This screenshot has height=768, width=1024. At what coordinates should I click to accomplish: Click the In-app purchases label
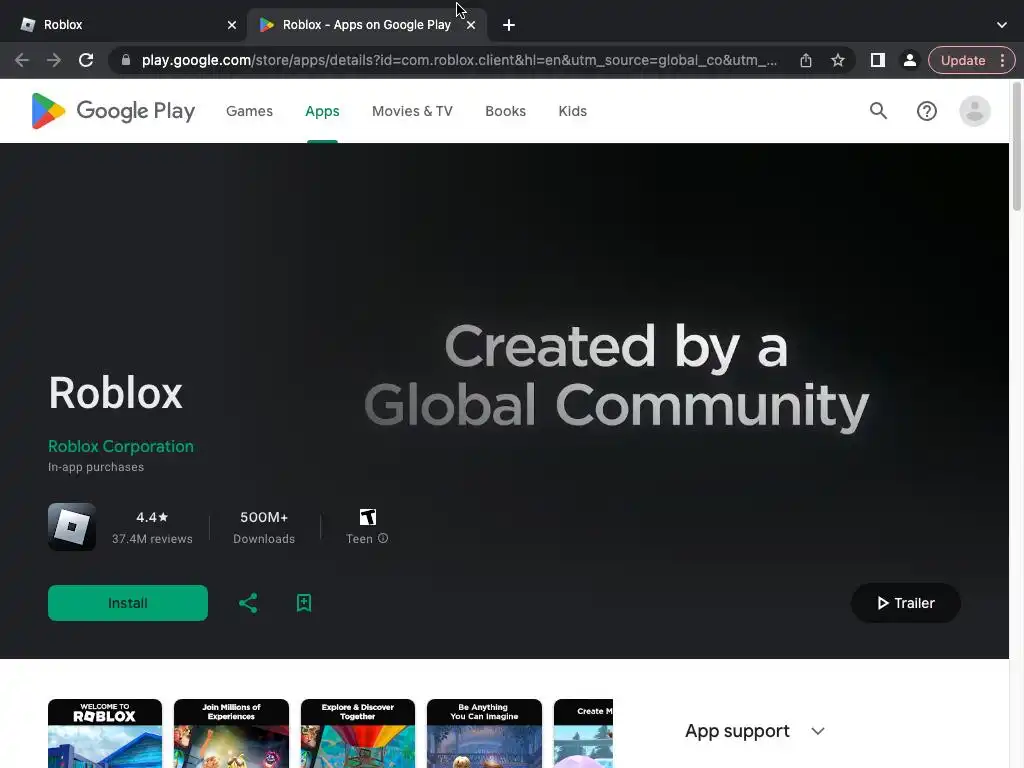point(96,467)
